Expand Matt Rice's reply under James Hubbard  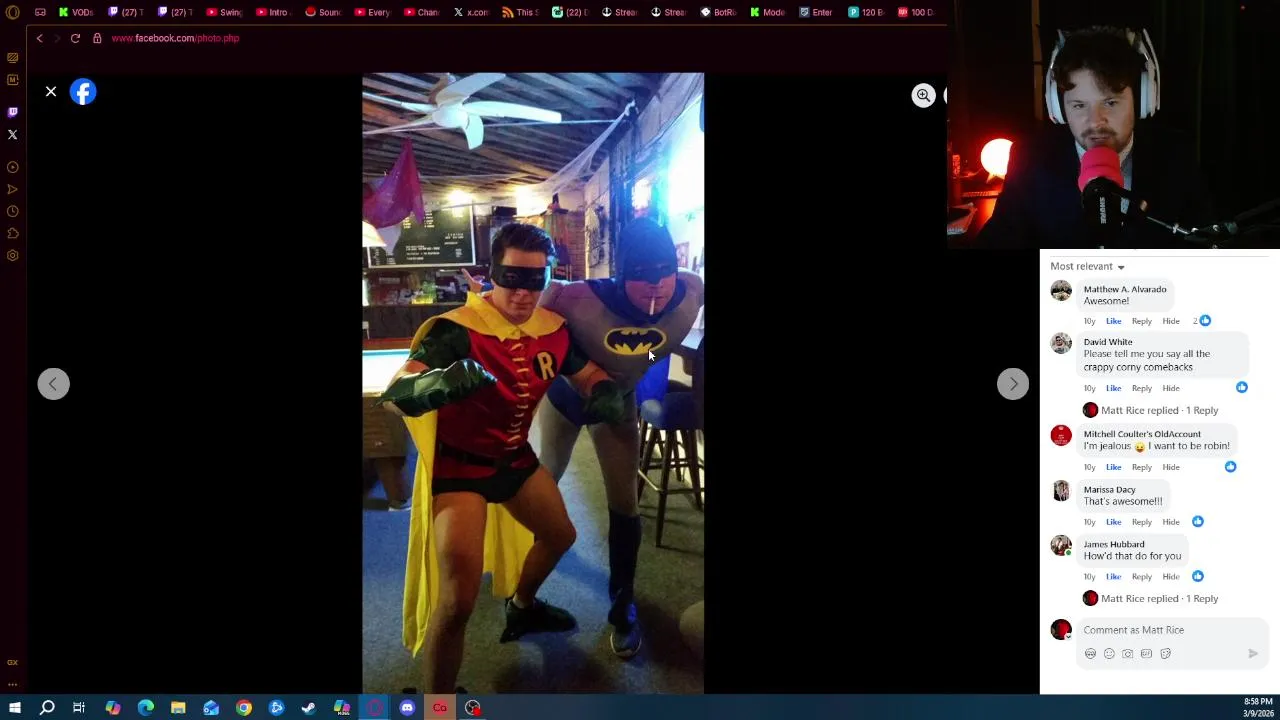(1159, 598)
